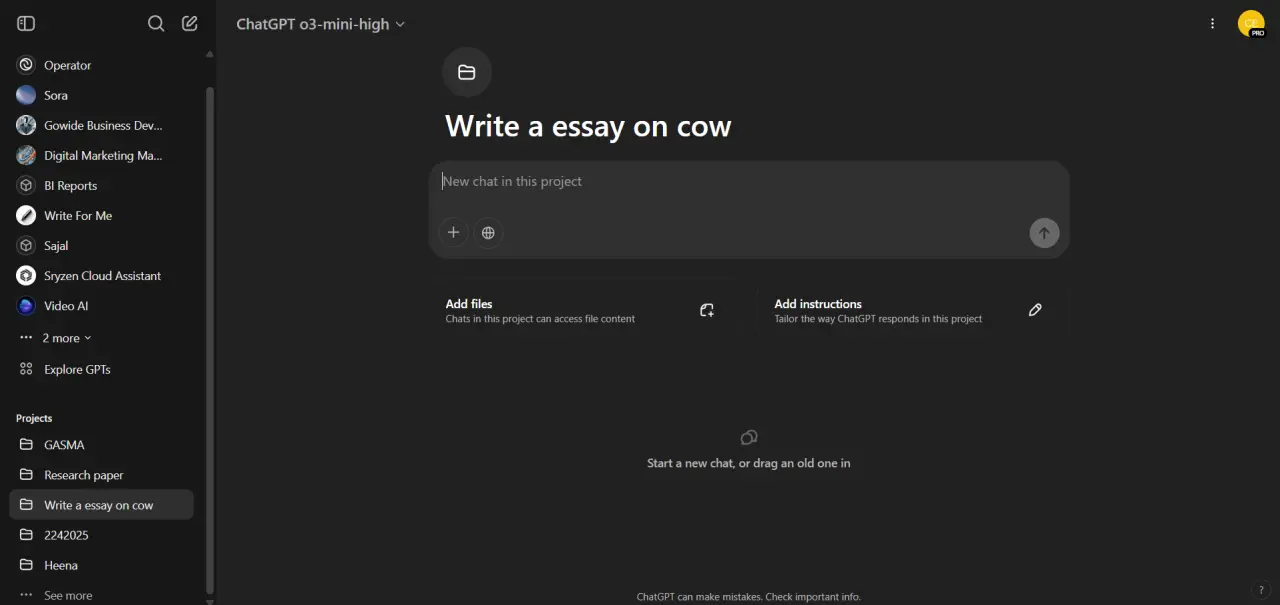Image resolution: width=1280 pixels, height=605 pixels.
Task: Click the Add instructions label
Action: pos(818,304)
